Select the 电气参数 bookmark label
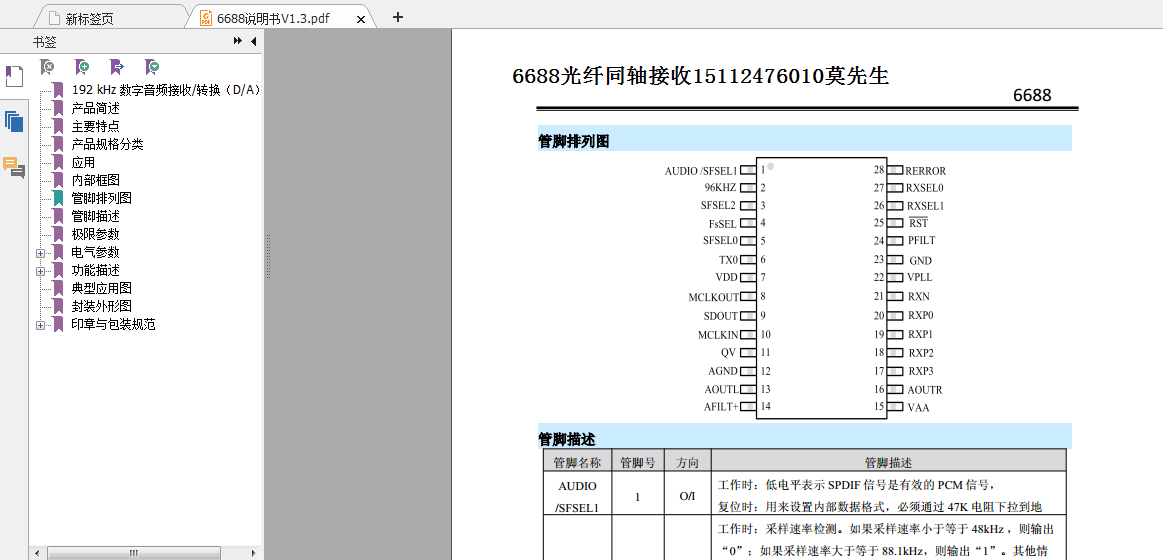 95,252
